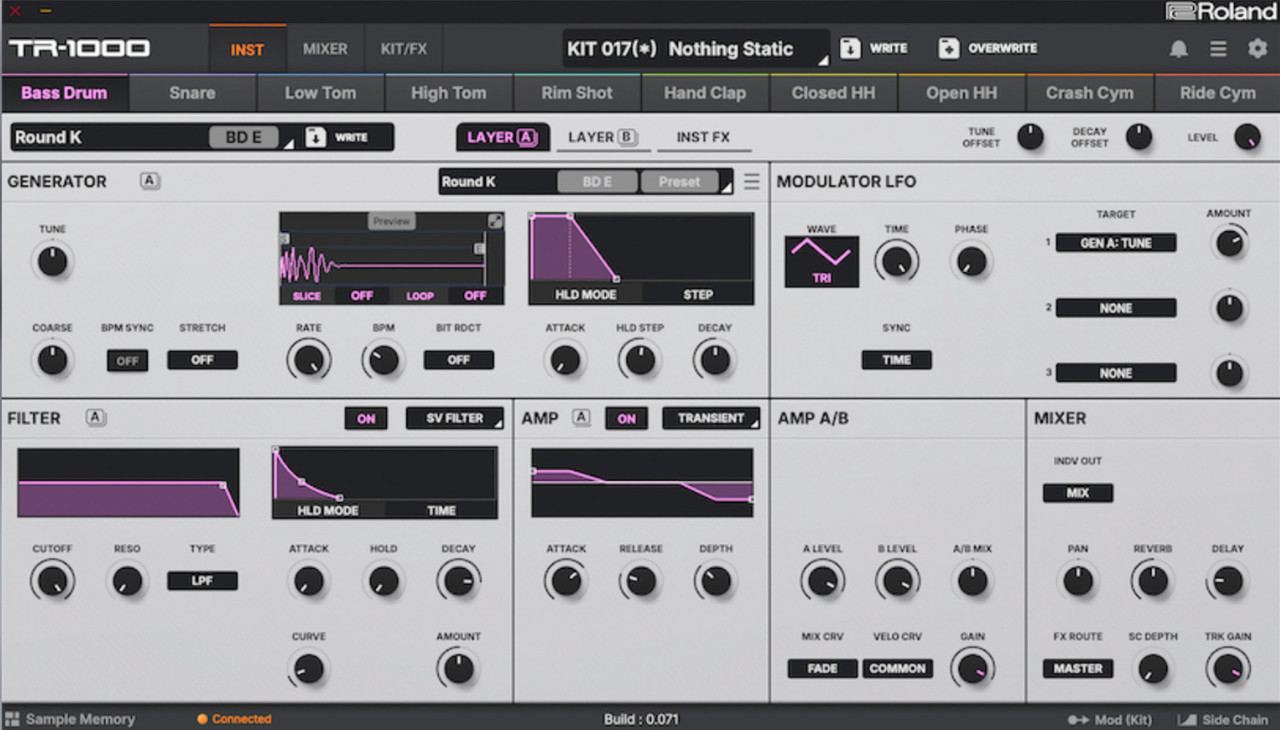Toggle the SLICE off setting

click(362, 296)
